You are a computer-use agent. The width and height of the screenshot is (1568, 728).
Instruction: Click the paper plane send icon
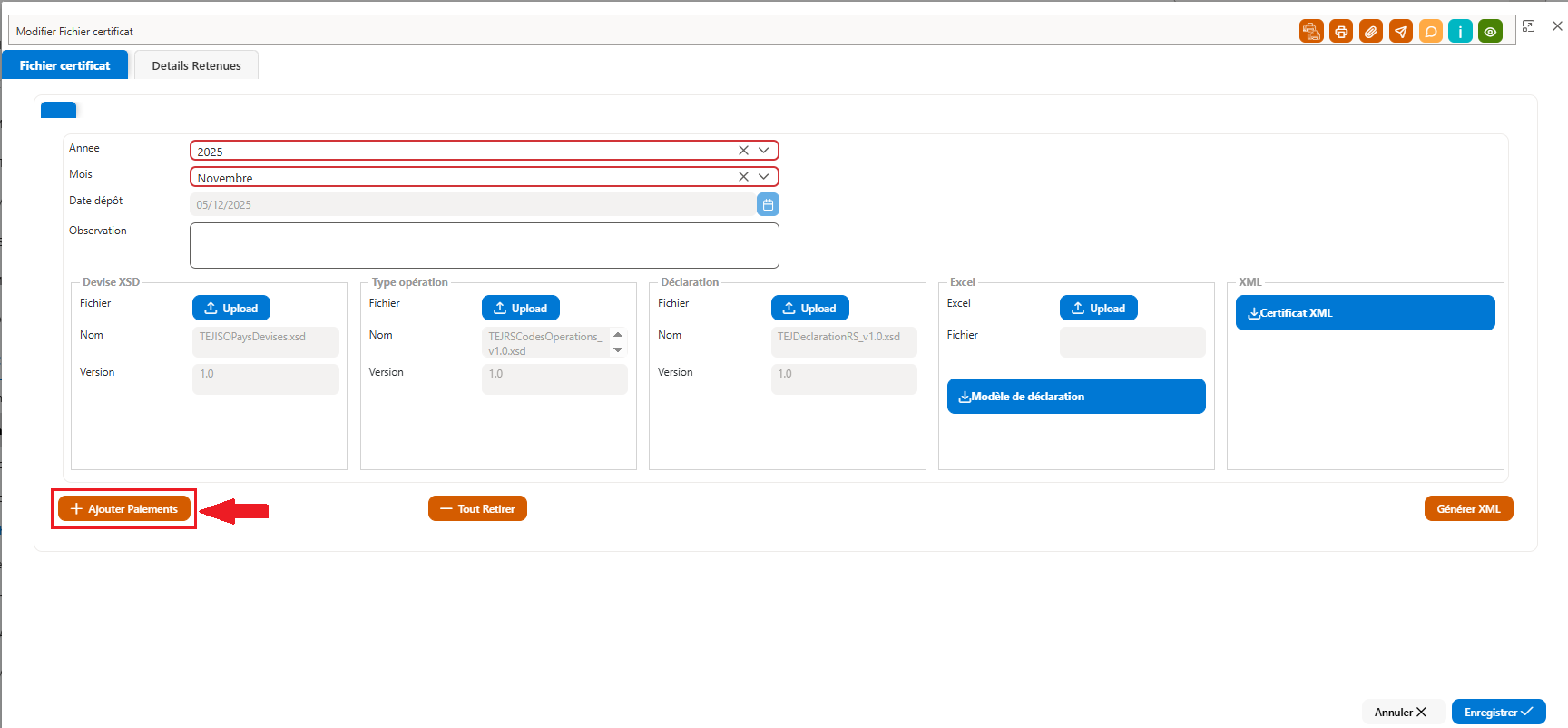1401,32
